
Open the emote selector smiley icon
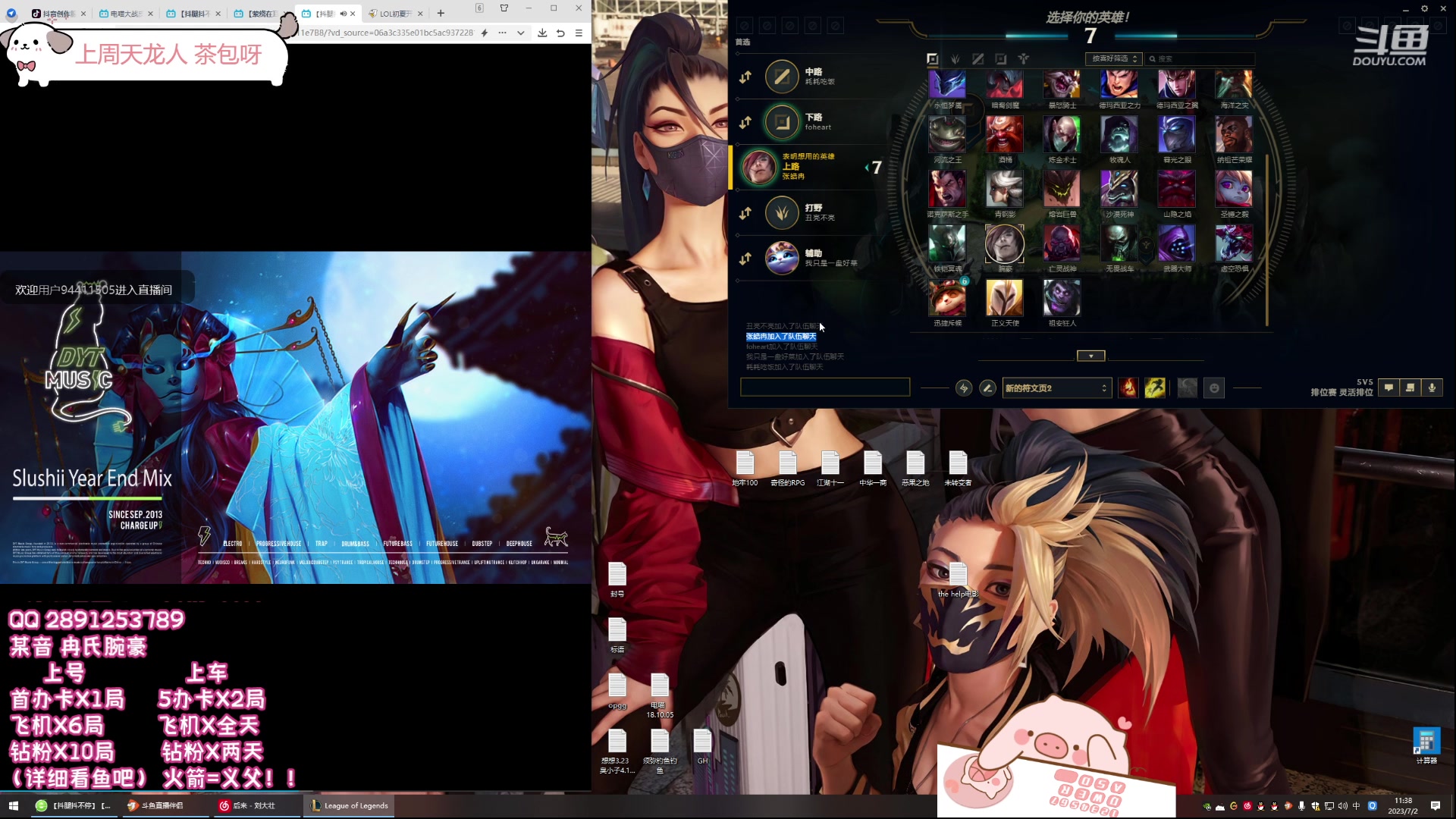[1214, 388]
